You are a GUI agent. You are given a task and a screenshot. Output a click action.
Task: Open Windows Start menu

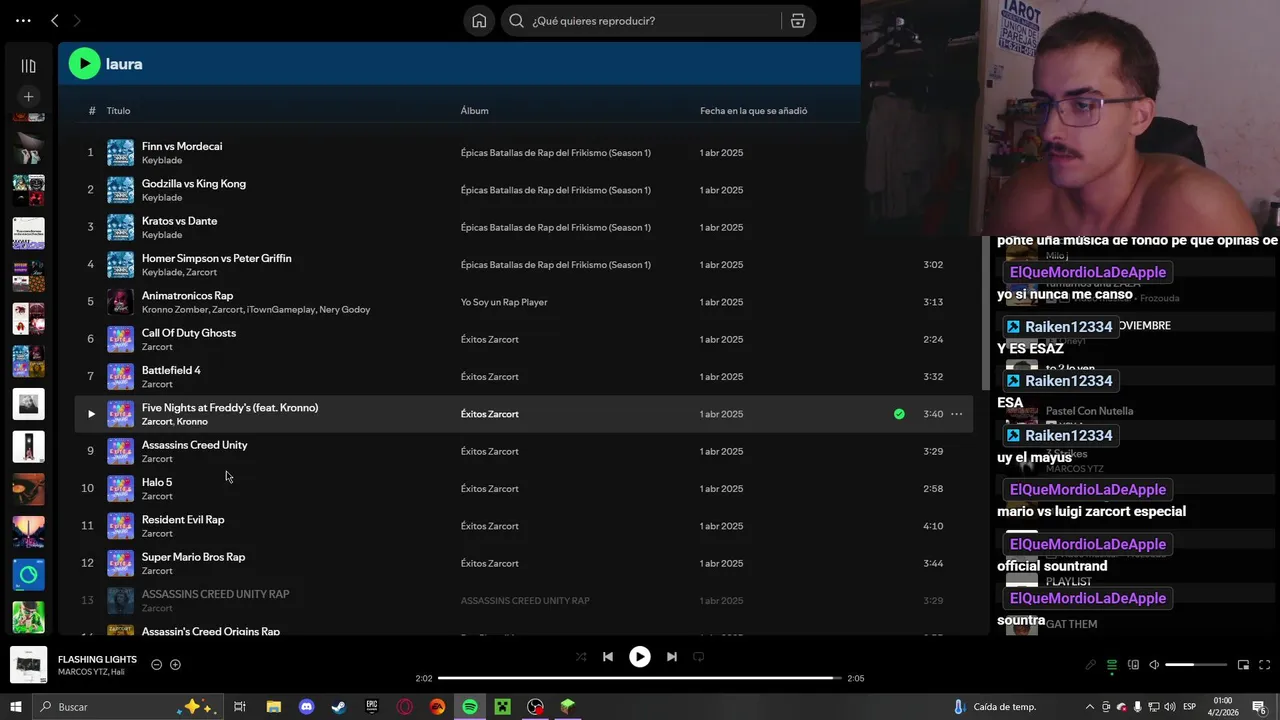(15, 707)
